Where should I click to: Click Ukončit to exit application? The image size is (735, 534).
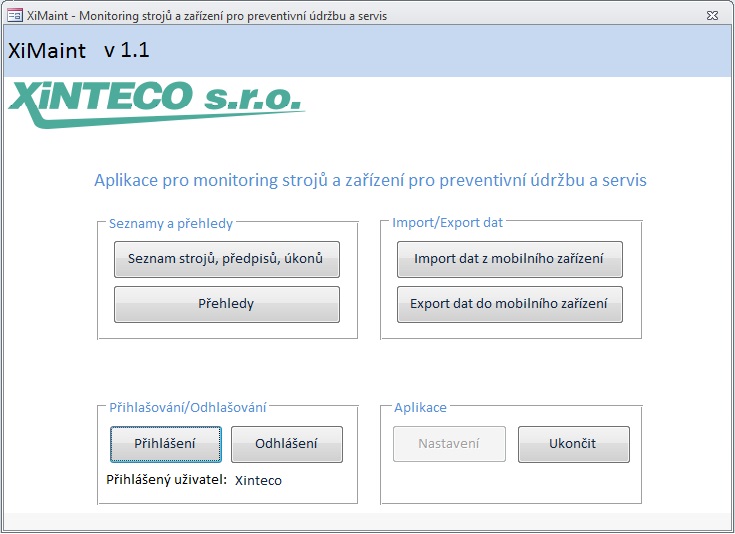click(x=573, y=444)
